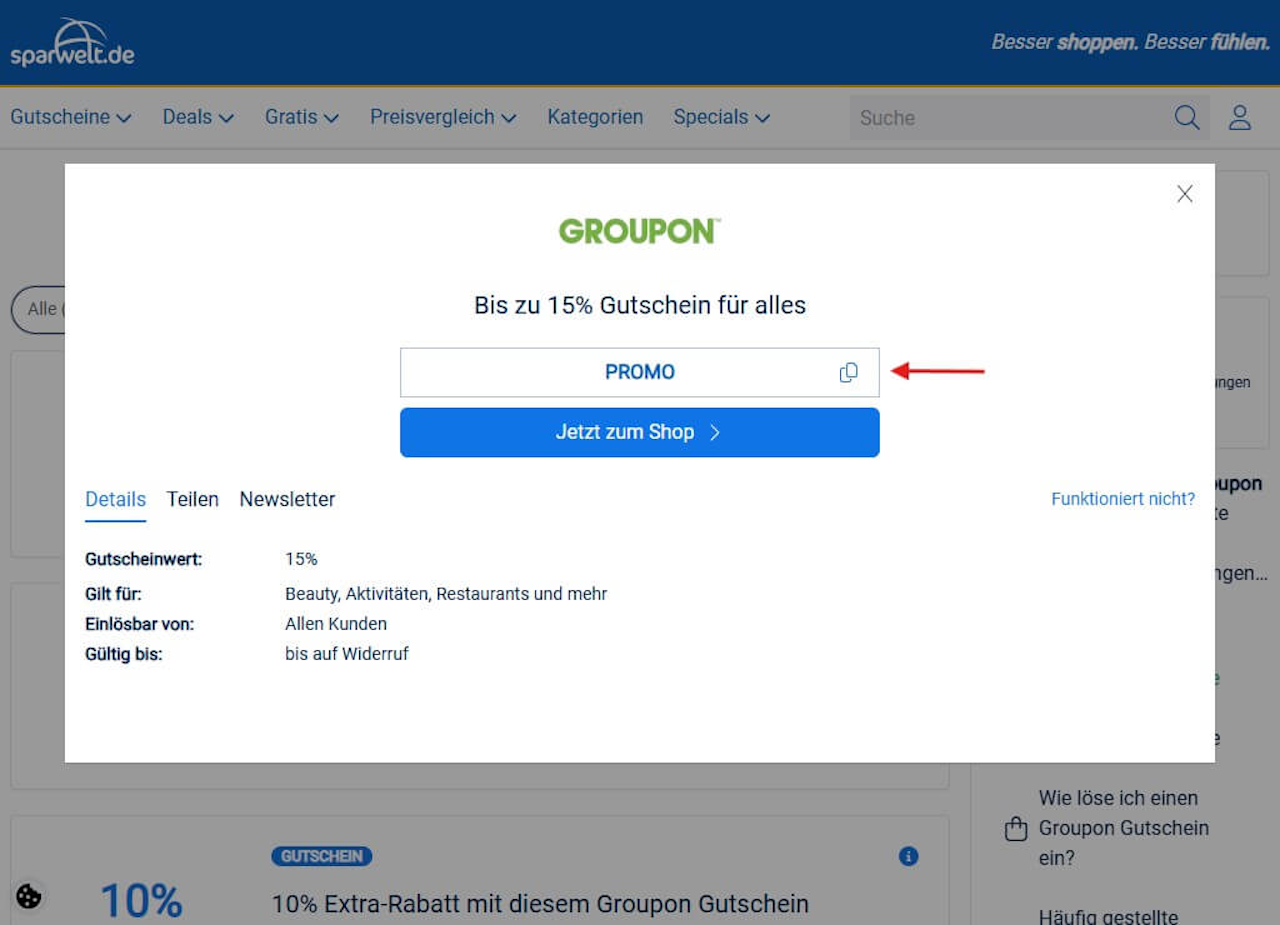Viewport: 1280px width, 925px height.
Task: Open Wie löse ich einen Groupon Gutschein ein
Action: click(1124, 828)
